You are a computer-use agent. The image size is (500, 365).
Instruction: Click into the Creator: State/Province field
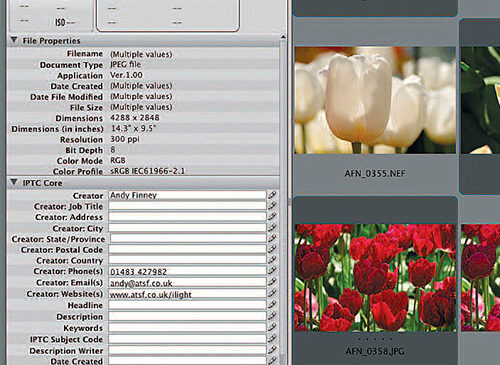188,239
